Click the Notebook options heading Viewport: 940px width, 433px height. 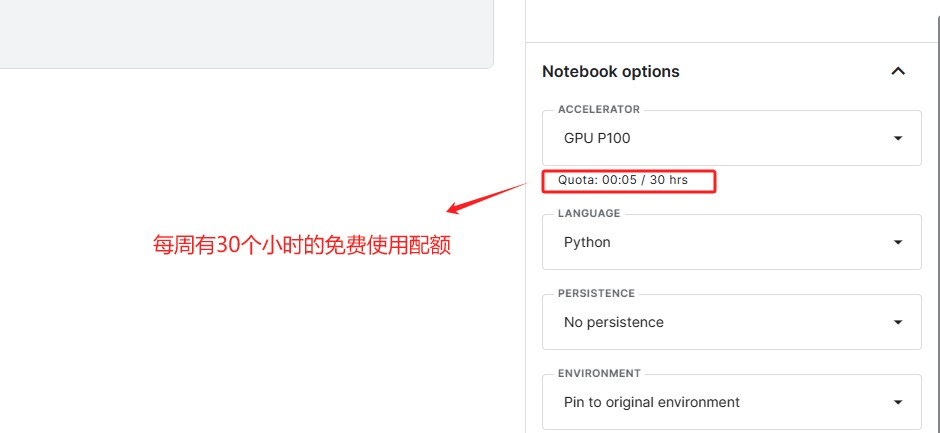tap(610, 72)
